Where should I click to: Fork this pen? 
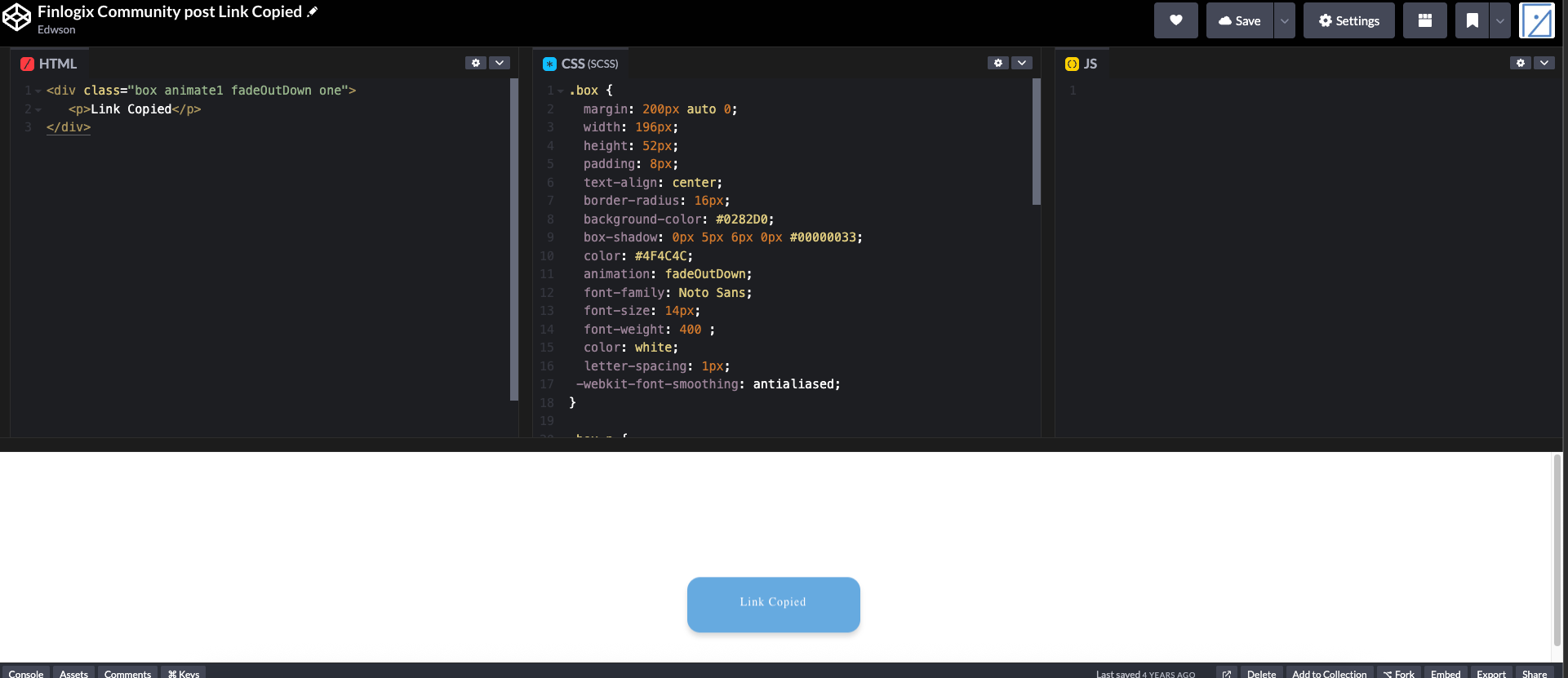pos(1399,673)
